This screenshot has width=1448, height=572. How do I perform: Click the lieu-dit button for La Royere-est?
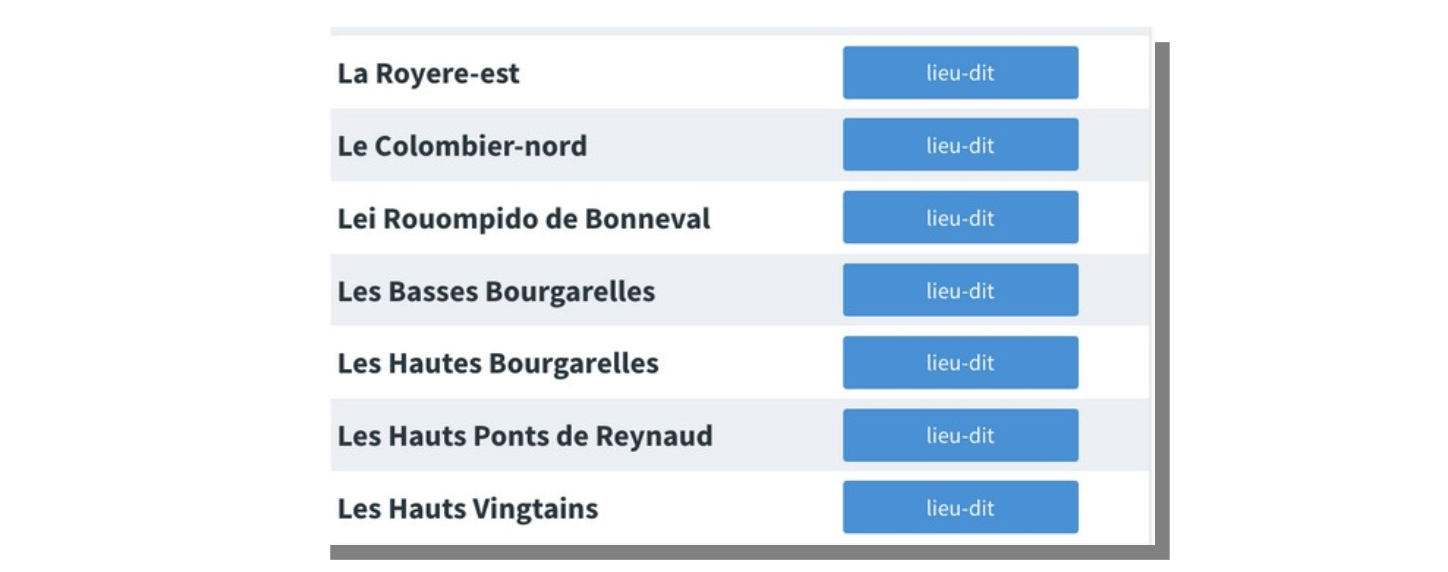click(x=960, y=73)
